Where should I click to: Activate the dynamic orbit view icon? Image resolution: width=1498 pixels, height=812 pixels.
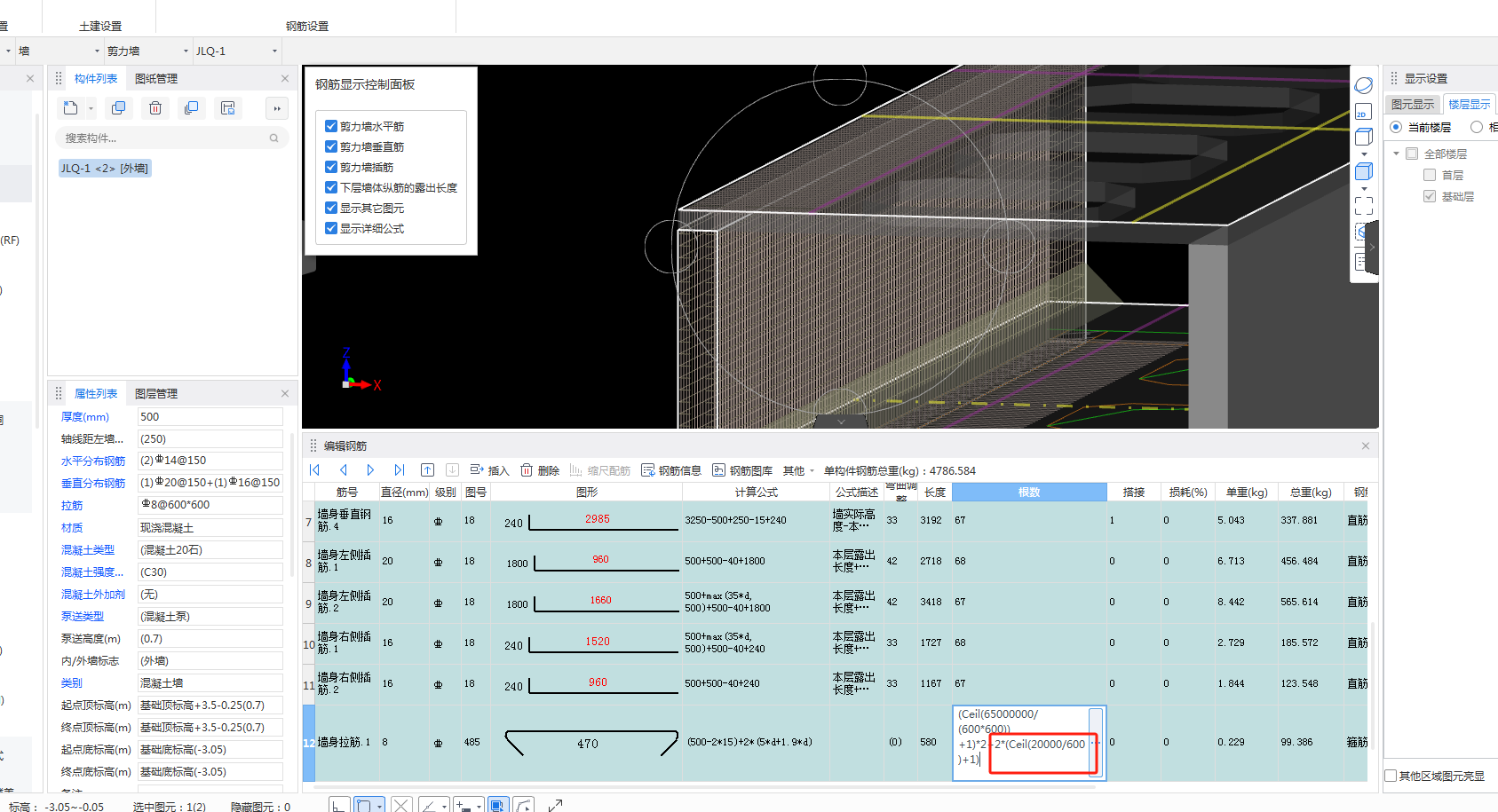[1364, 86]
